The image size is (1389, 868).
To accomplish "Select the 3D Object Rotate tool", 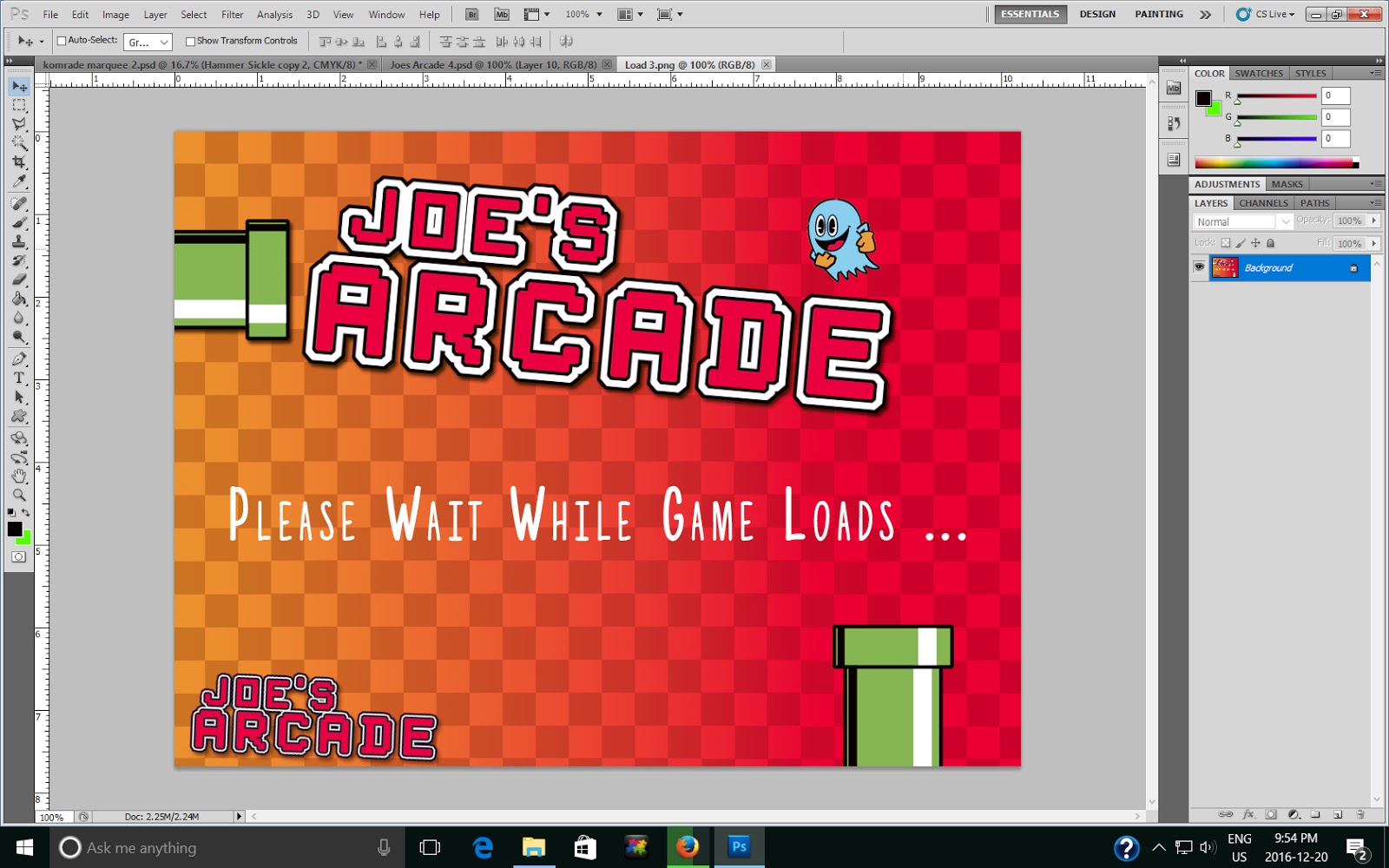I will pos(19,438).
